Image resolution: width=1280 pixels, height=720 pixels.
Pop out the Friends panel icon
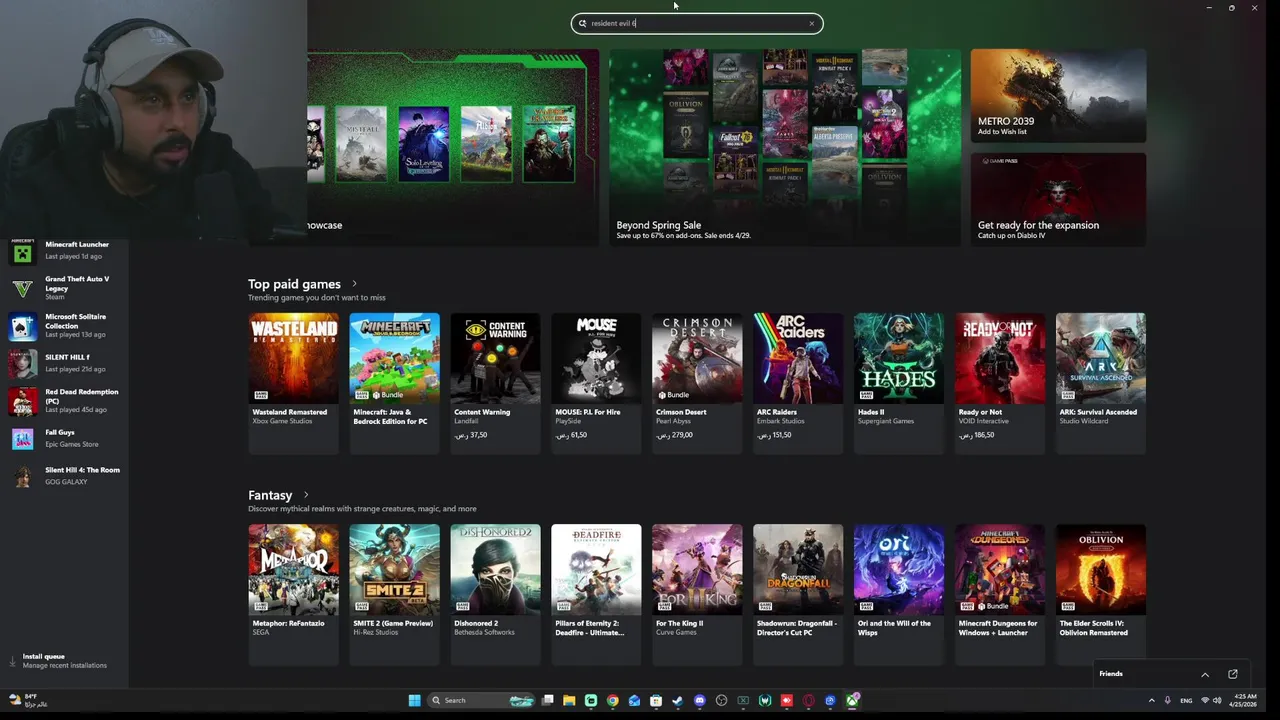tap(1233, 674)
